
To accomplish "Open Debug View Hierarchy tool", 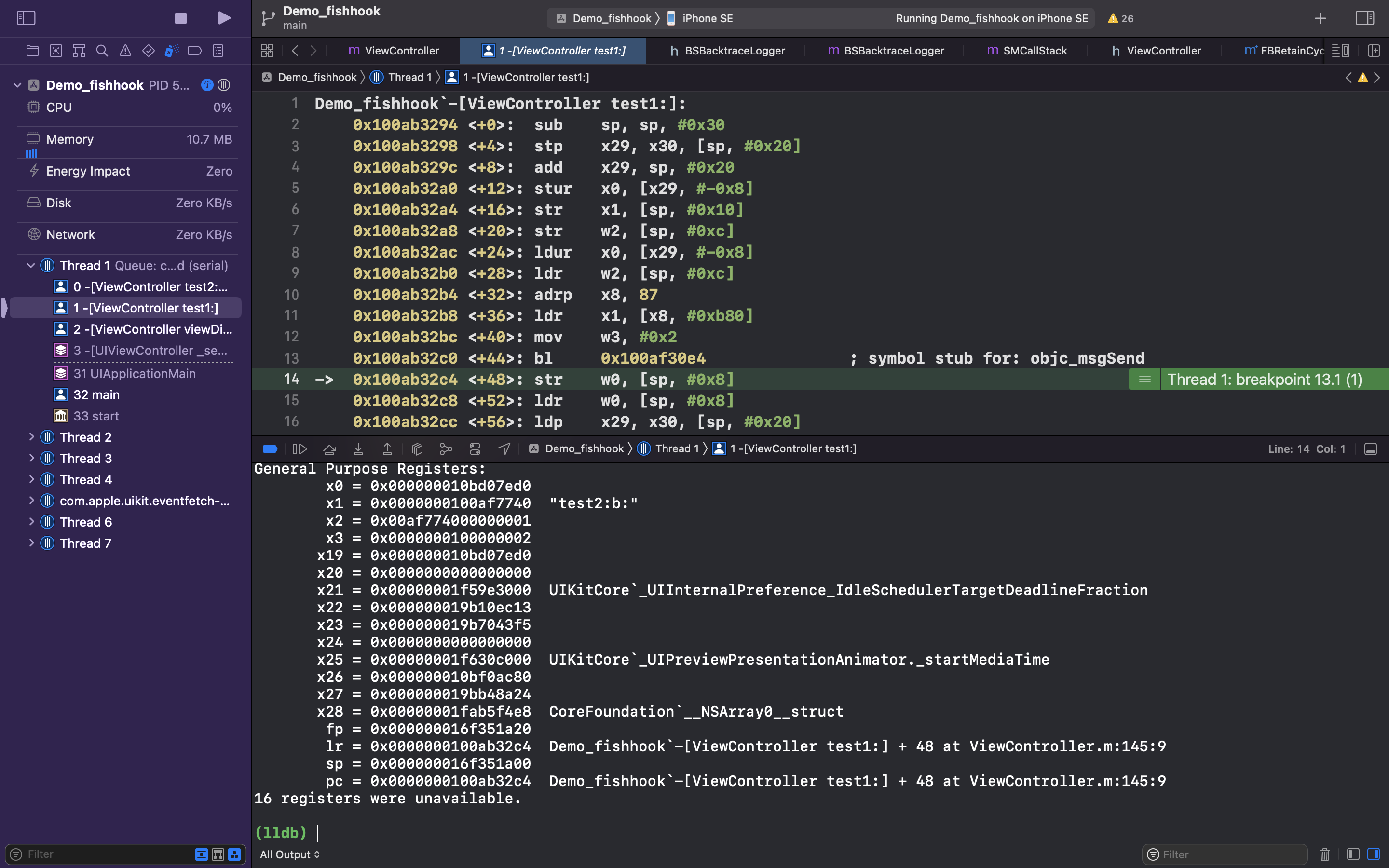I will pos(417,449).
